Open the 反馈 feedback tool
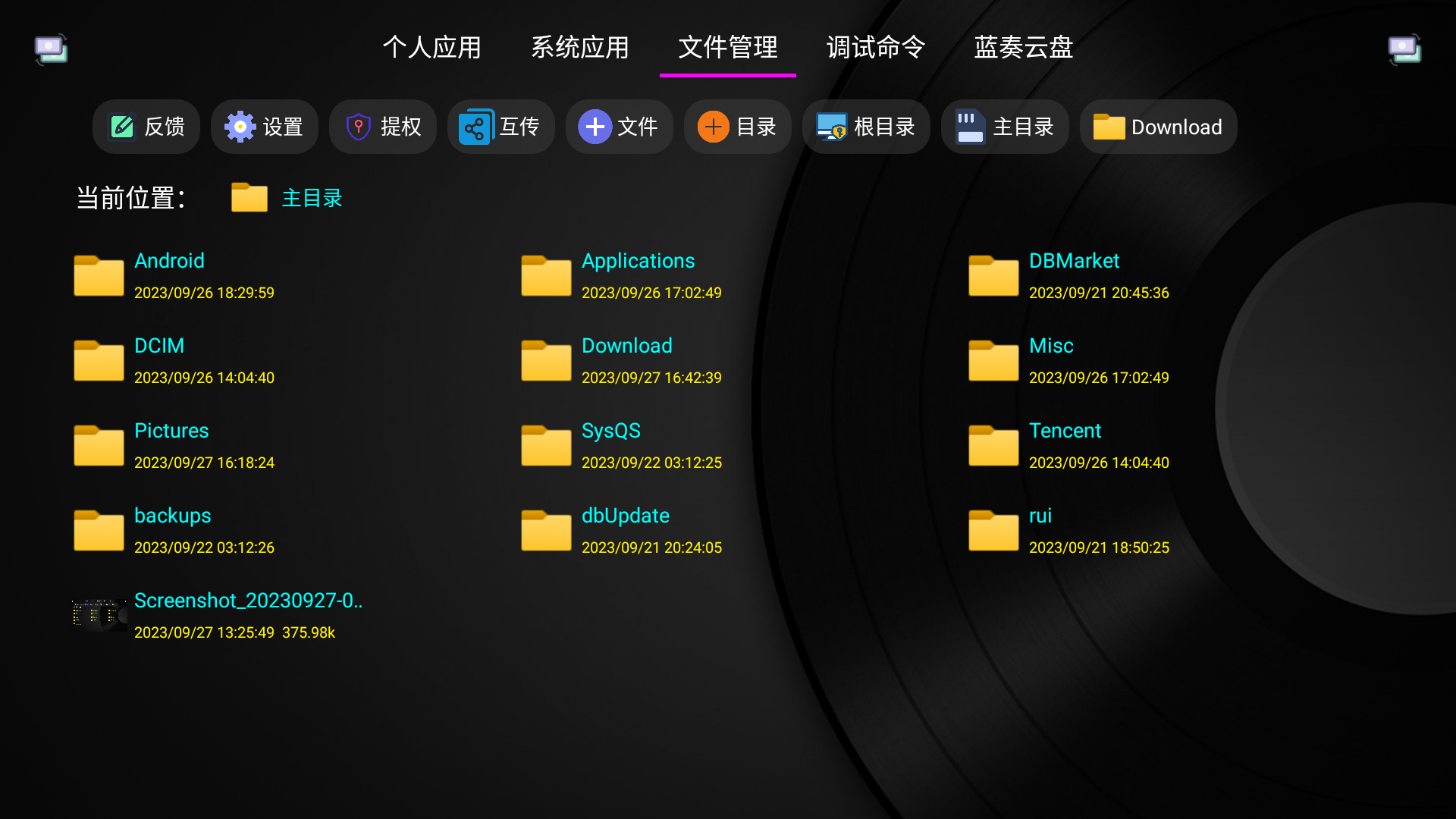The height and width of the screenshot is (819, 1456). (146, 127)
